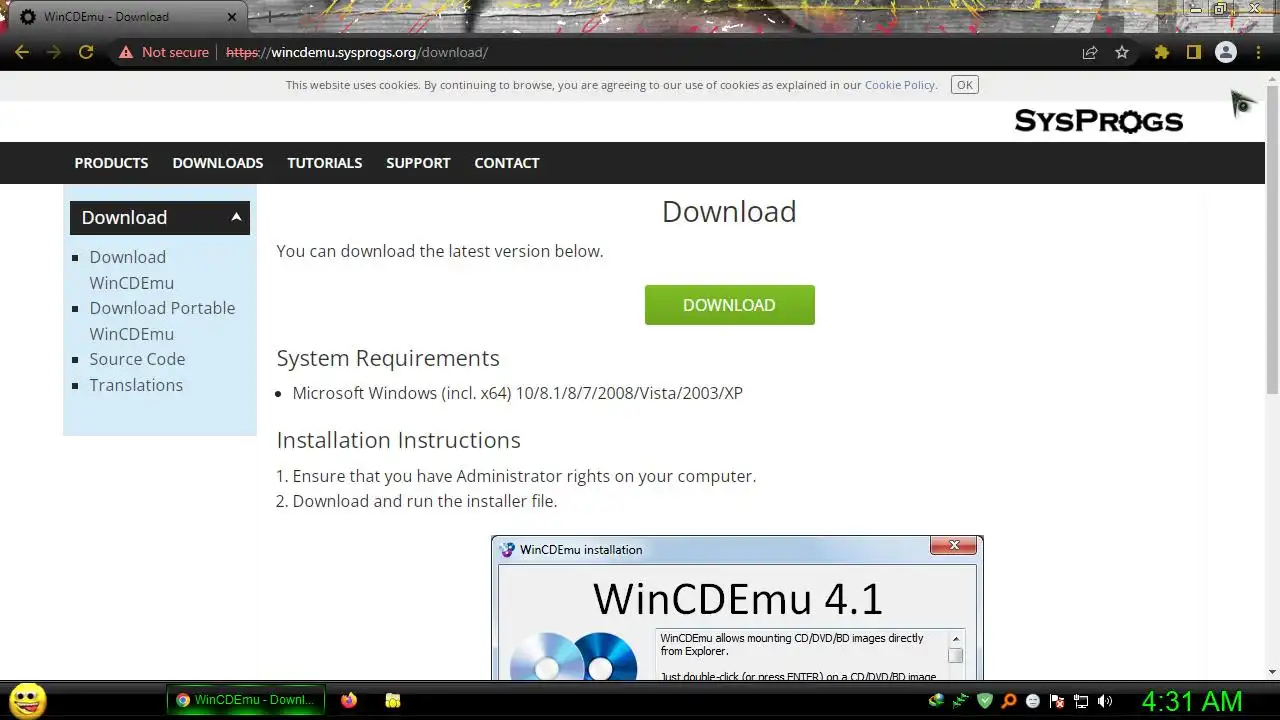
Task: Click the volume speaker tray icon
Action: [x=1105, y=701]
